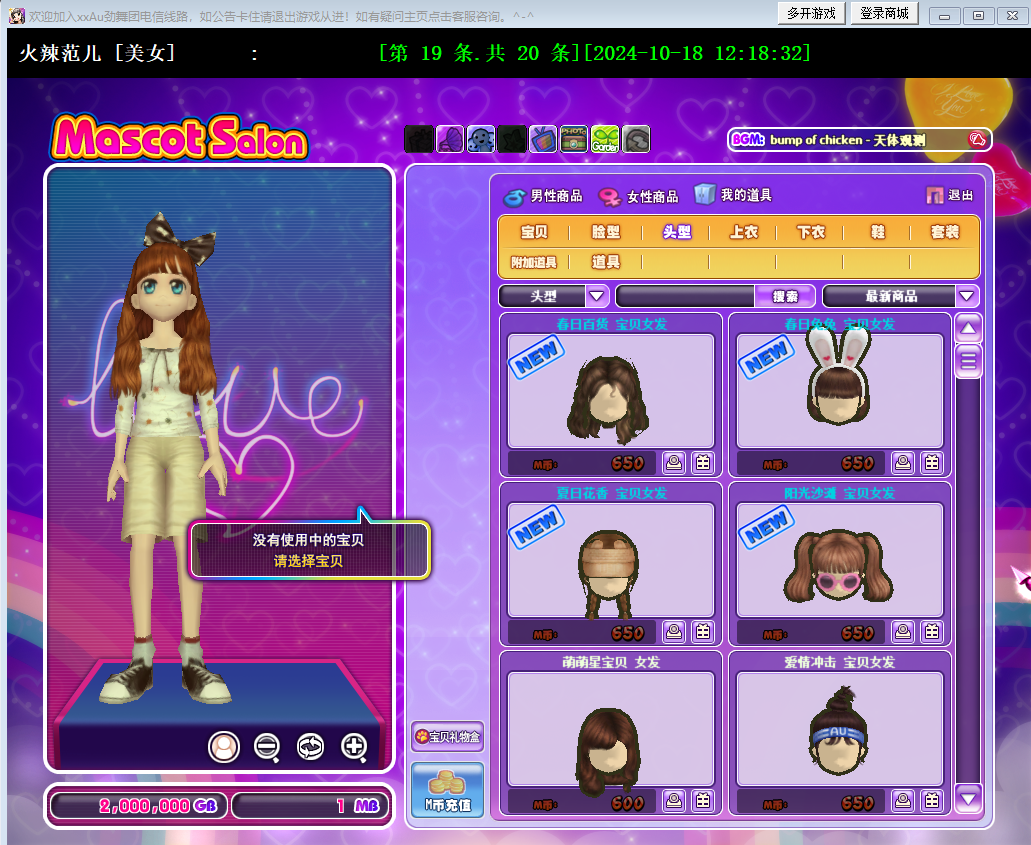The height and width of the screenshot is (845, 1031).
Task: Try on the 春日百媚 hair item
Action: coord(675,463)
